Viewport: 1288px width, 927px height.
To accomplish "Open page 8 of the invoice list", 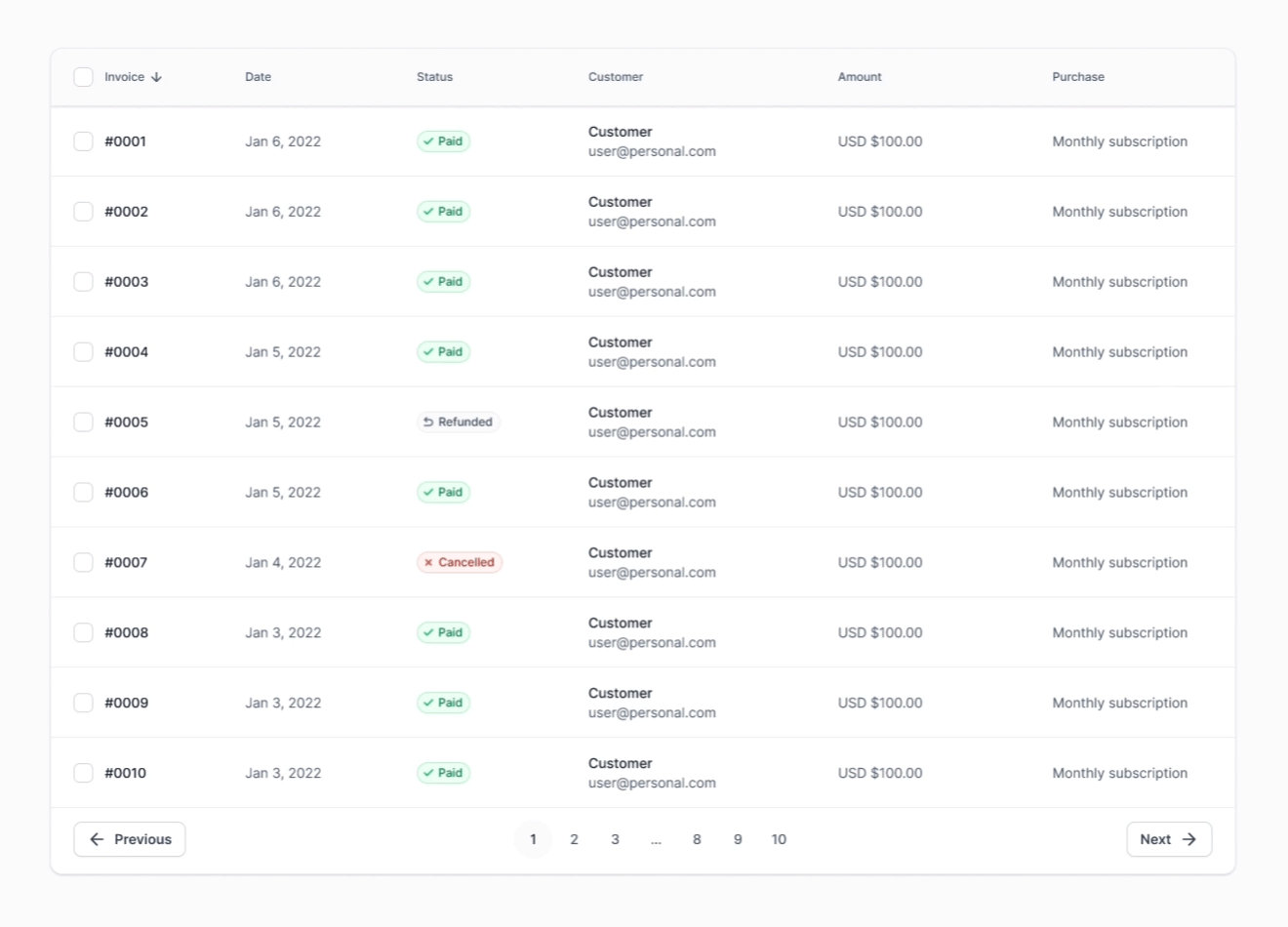I will (x=697, y=839).
